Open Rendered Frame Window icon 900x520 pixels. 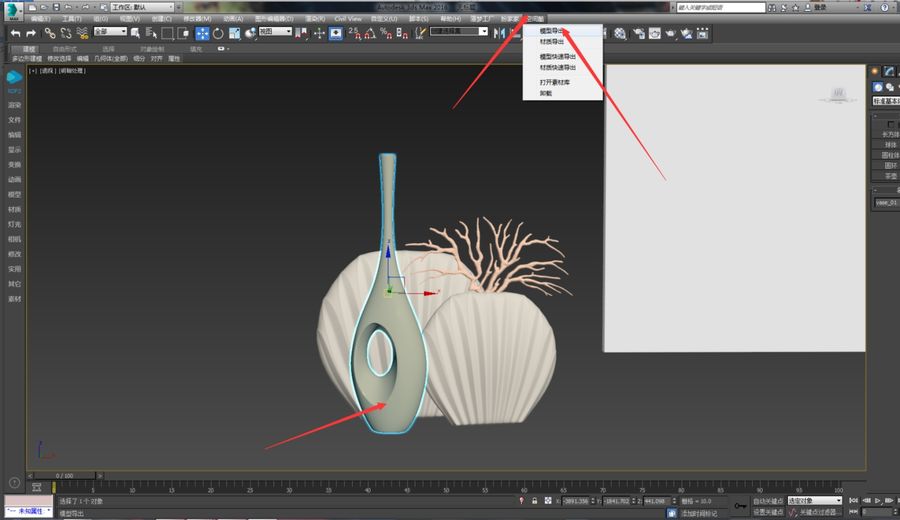(655, 33)
